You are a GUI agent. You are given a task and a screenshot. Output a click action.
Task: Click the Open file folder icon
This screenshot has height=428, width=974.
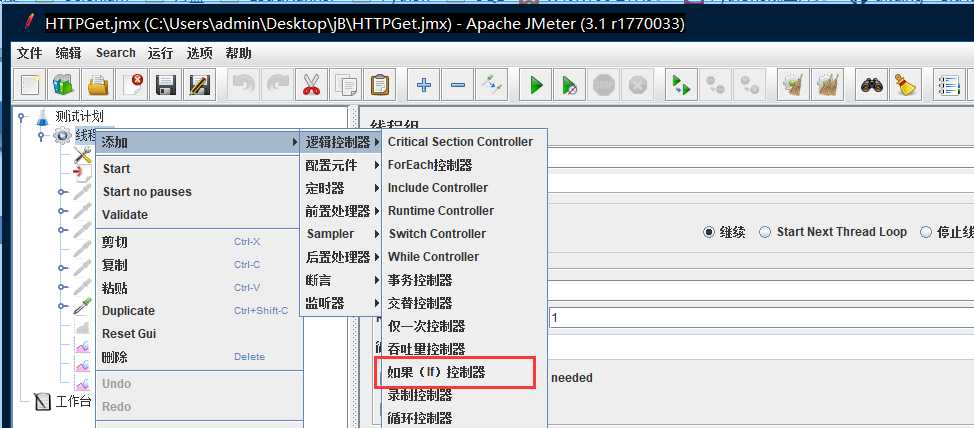coord(97,84)
